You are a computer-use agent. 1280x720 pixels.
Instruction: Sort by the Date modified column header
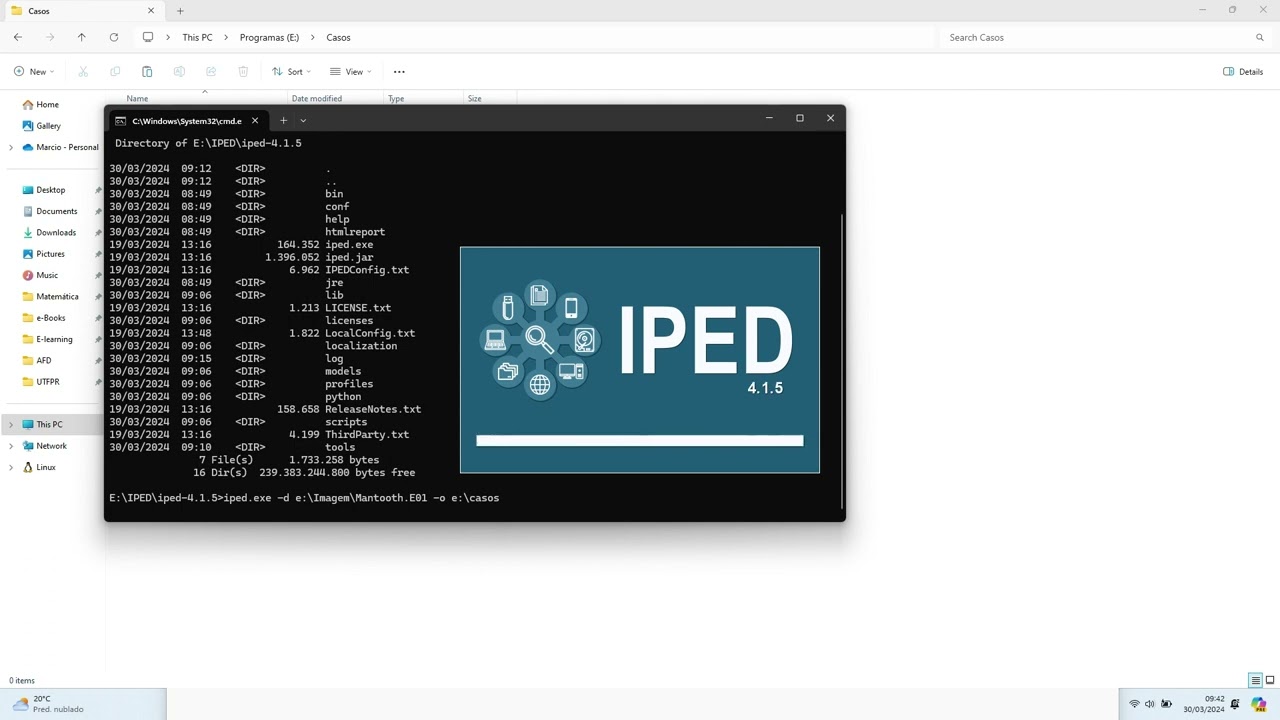click(316, 99)
